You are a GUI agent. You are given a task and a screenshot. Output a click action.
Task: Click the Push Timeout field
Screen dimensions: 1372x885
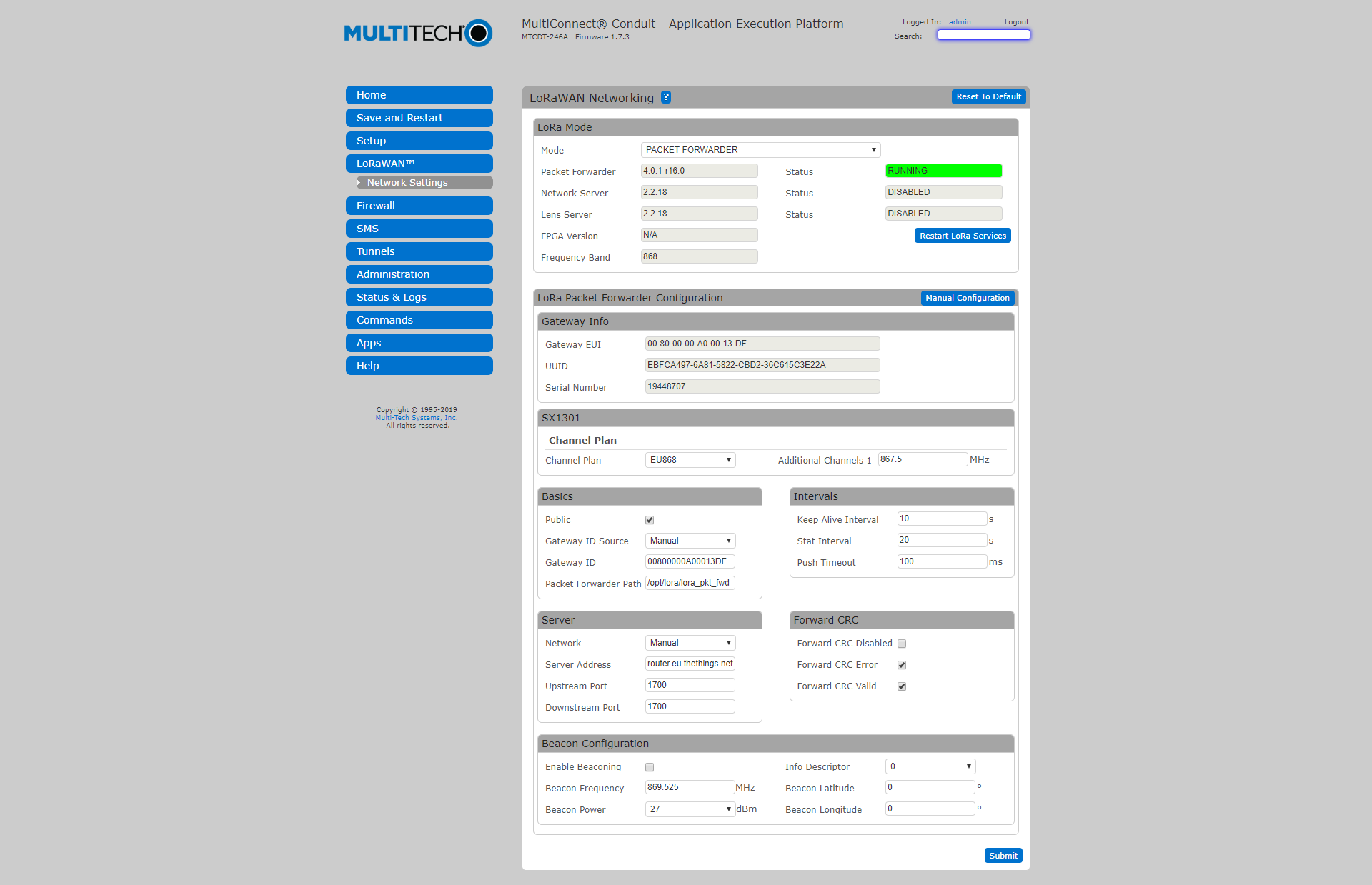click(x=942, y=561)
